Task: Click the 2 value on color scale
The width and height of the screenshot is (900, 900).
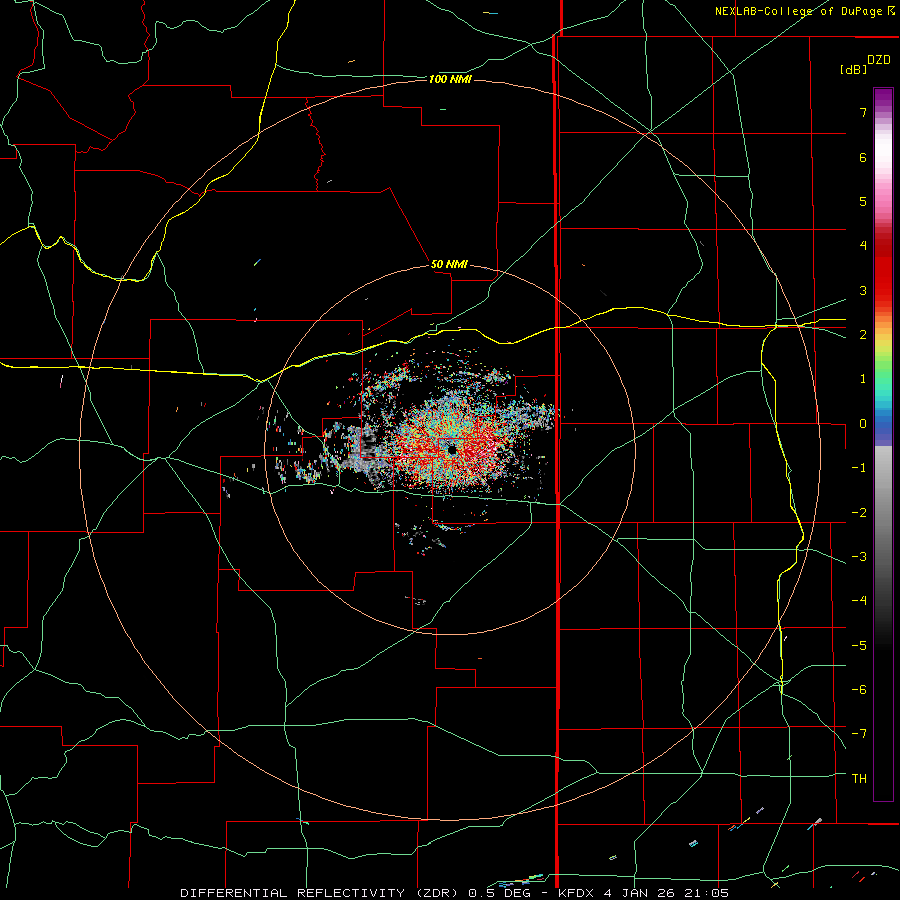Action: [863, 335]
